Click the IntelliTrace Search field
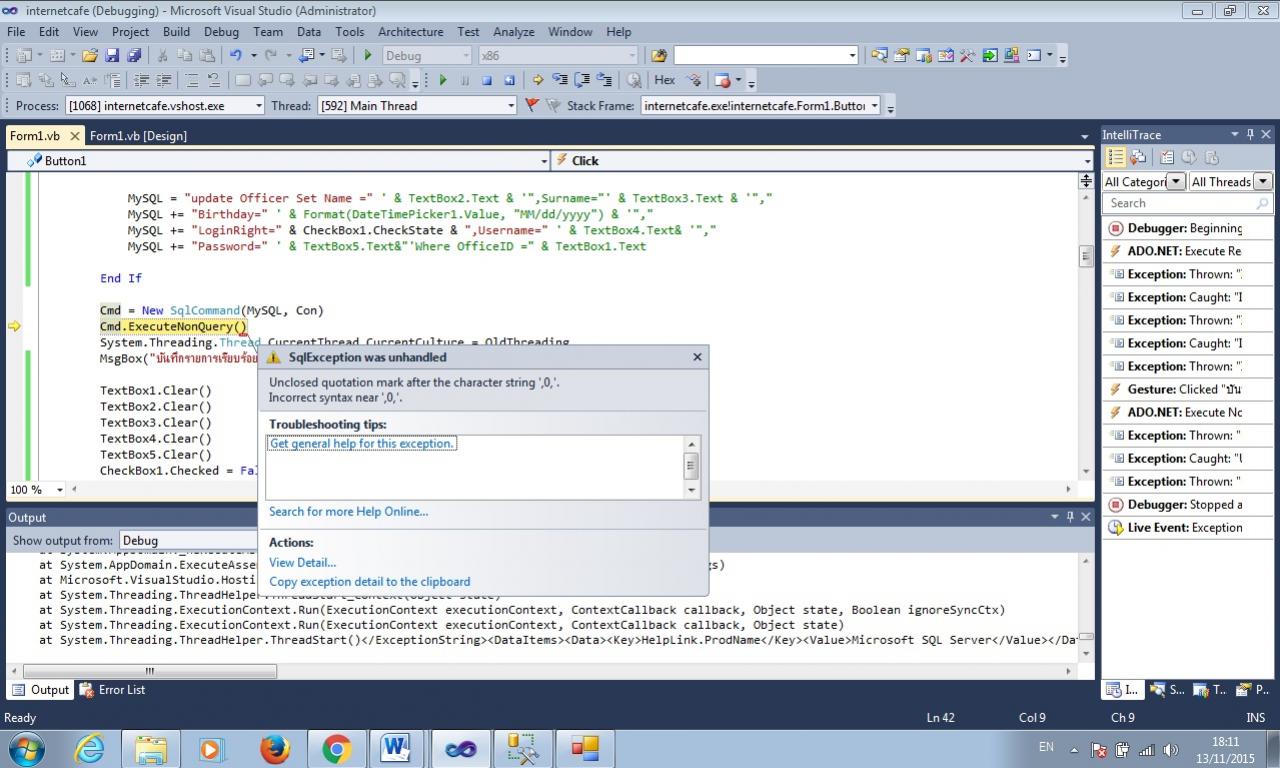The image size is (1280, 768). (1178, 204)
